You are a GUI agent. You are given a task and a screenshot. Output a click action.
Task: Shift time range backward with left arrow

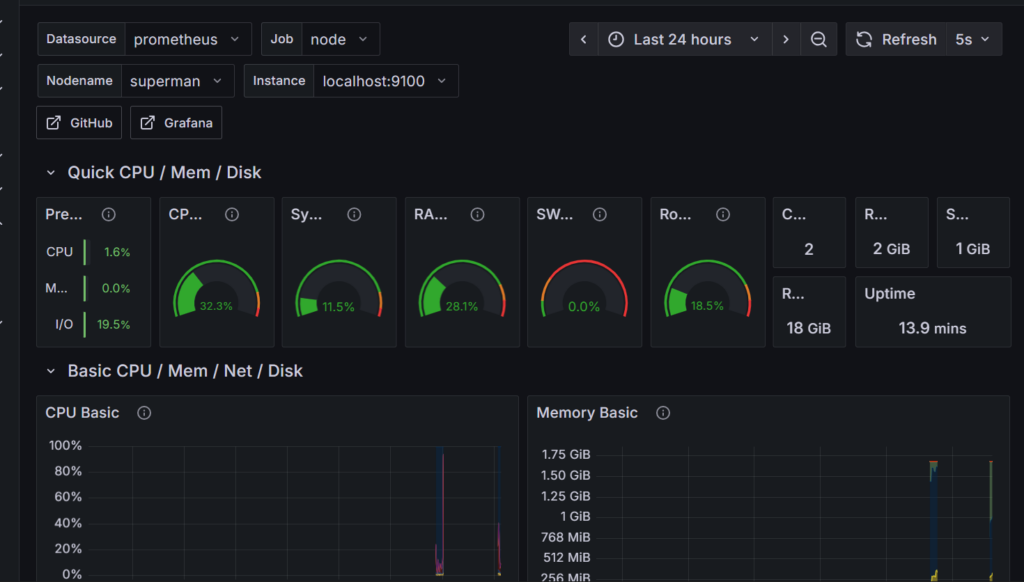click(584, 39)
